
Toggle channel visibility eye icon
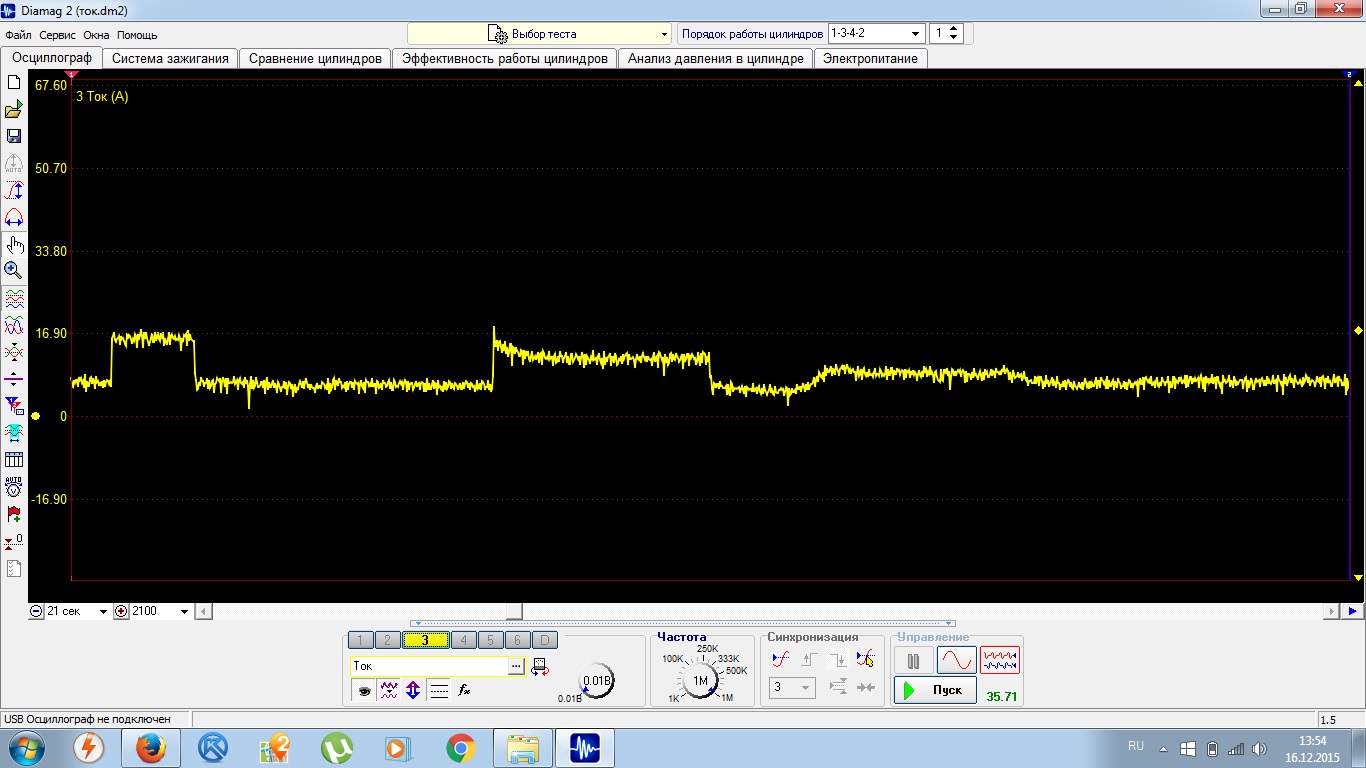364,689
